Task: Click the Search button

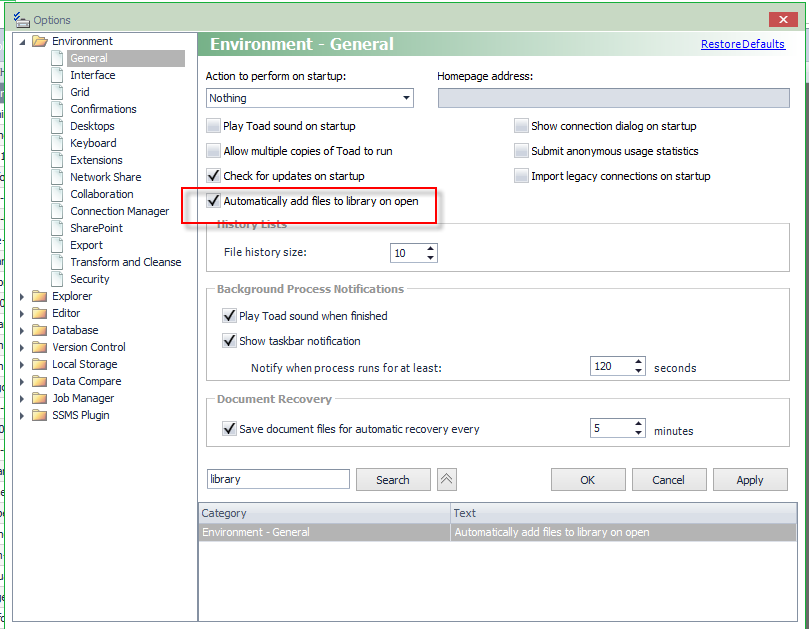Action: pos(393,480)
